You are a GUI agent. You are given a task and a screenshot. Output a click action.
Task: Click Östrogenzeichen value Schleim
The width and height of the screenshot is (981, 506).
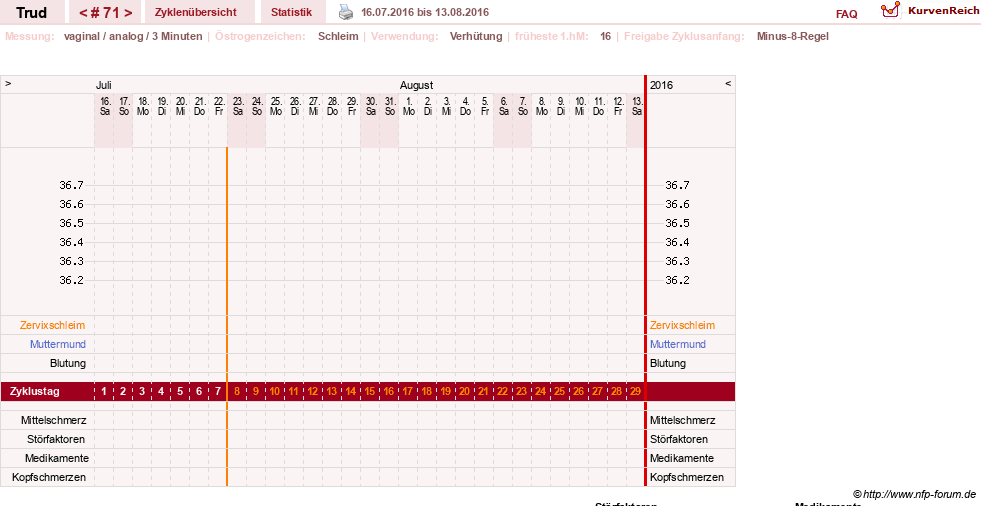pos(338,36)
